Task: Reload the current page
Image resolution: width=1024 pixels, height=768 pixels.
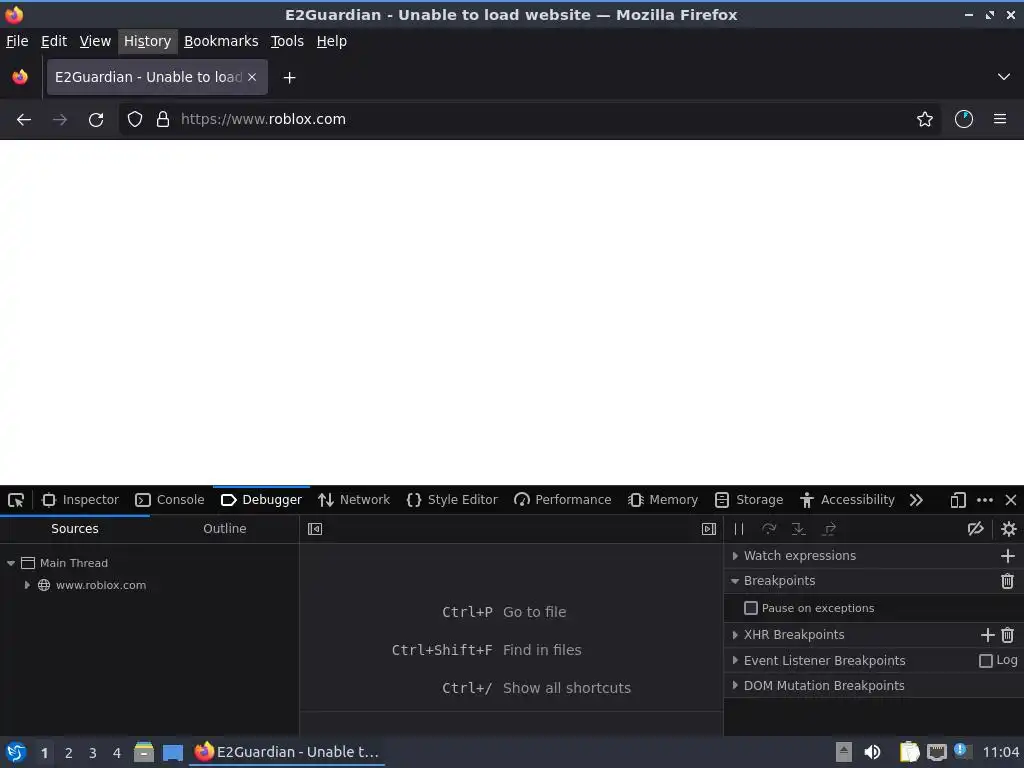Action: coord(96,120)
